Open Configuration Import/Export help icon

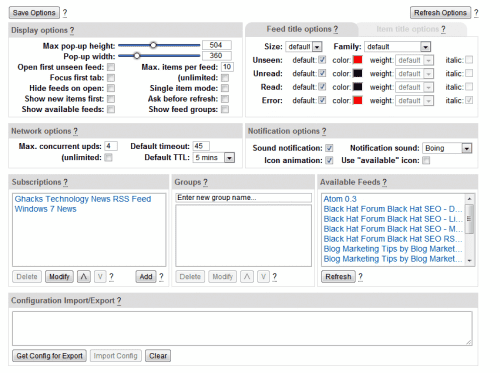coord(119,301)
